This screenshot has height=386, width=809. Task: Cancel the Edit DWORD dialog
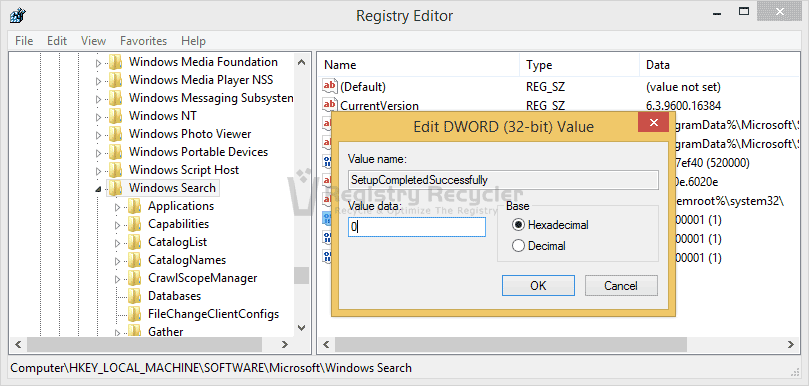click(x=621, y=285)
